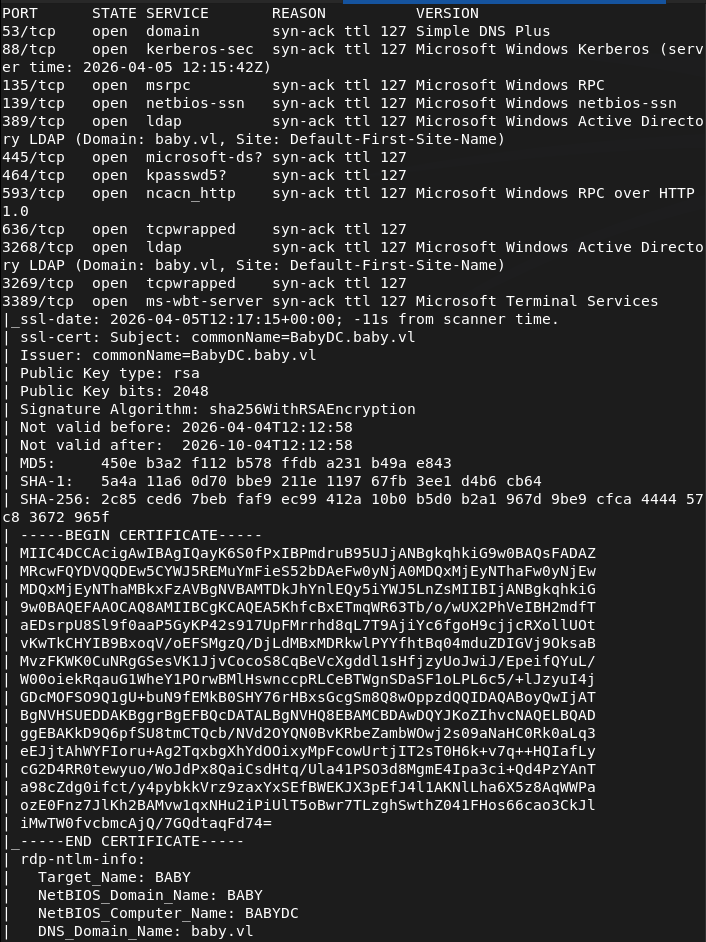Image resolution: width=706 pixels, height=942 pixels.
Task: Click the Signature Algorithm line
Action: tap(217, 410)
